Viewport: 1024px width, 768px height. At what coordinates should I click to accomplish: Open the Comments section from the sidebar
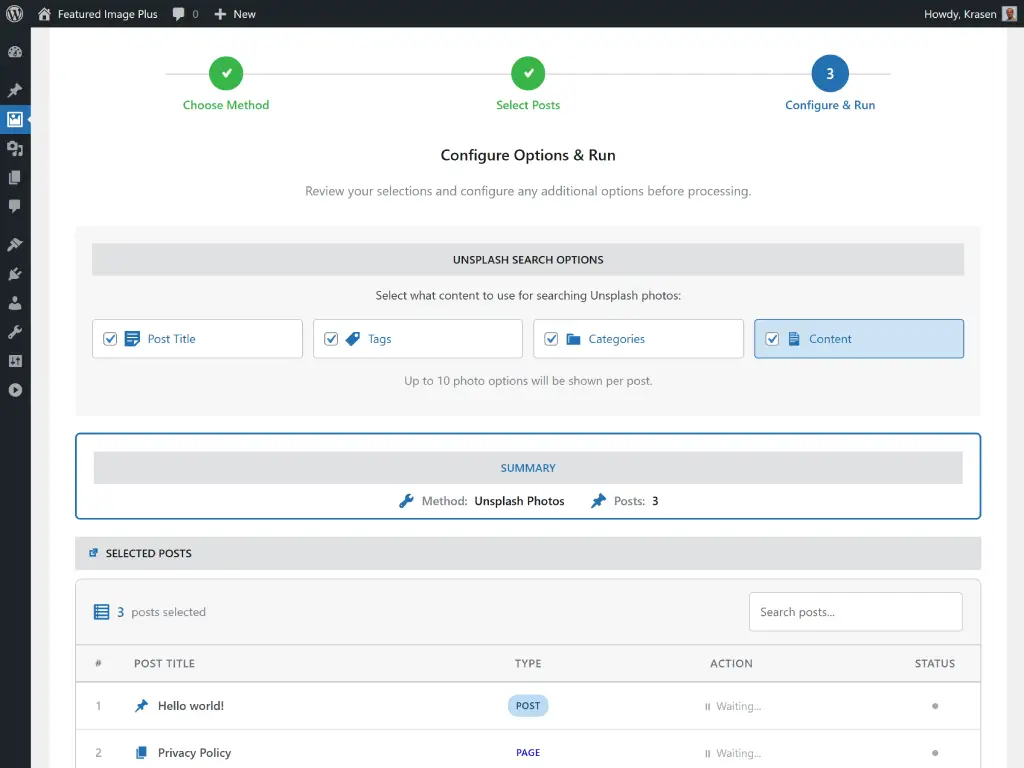[x=15, y=204]
